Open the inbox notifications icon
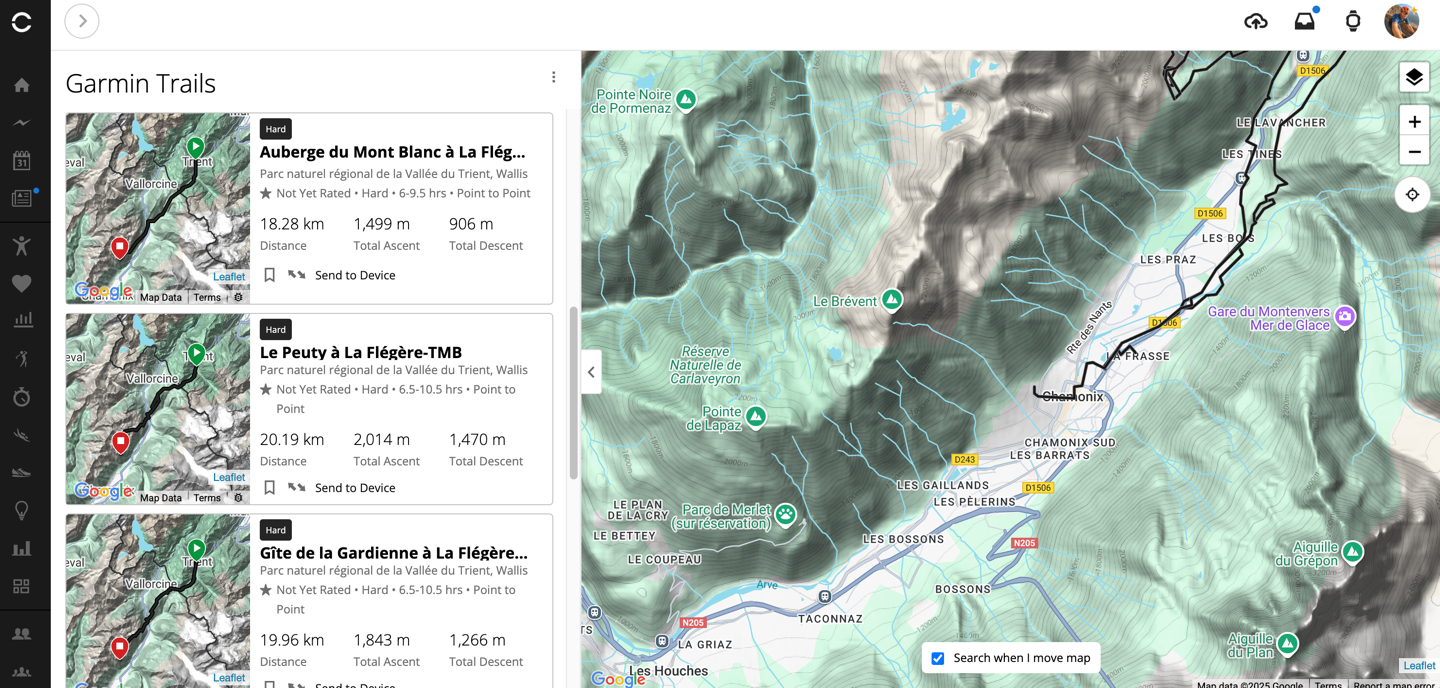Image resolution: width=1440 pixels, height=688 pixels. pos(1305,21)
